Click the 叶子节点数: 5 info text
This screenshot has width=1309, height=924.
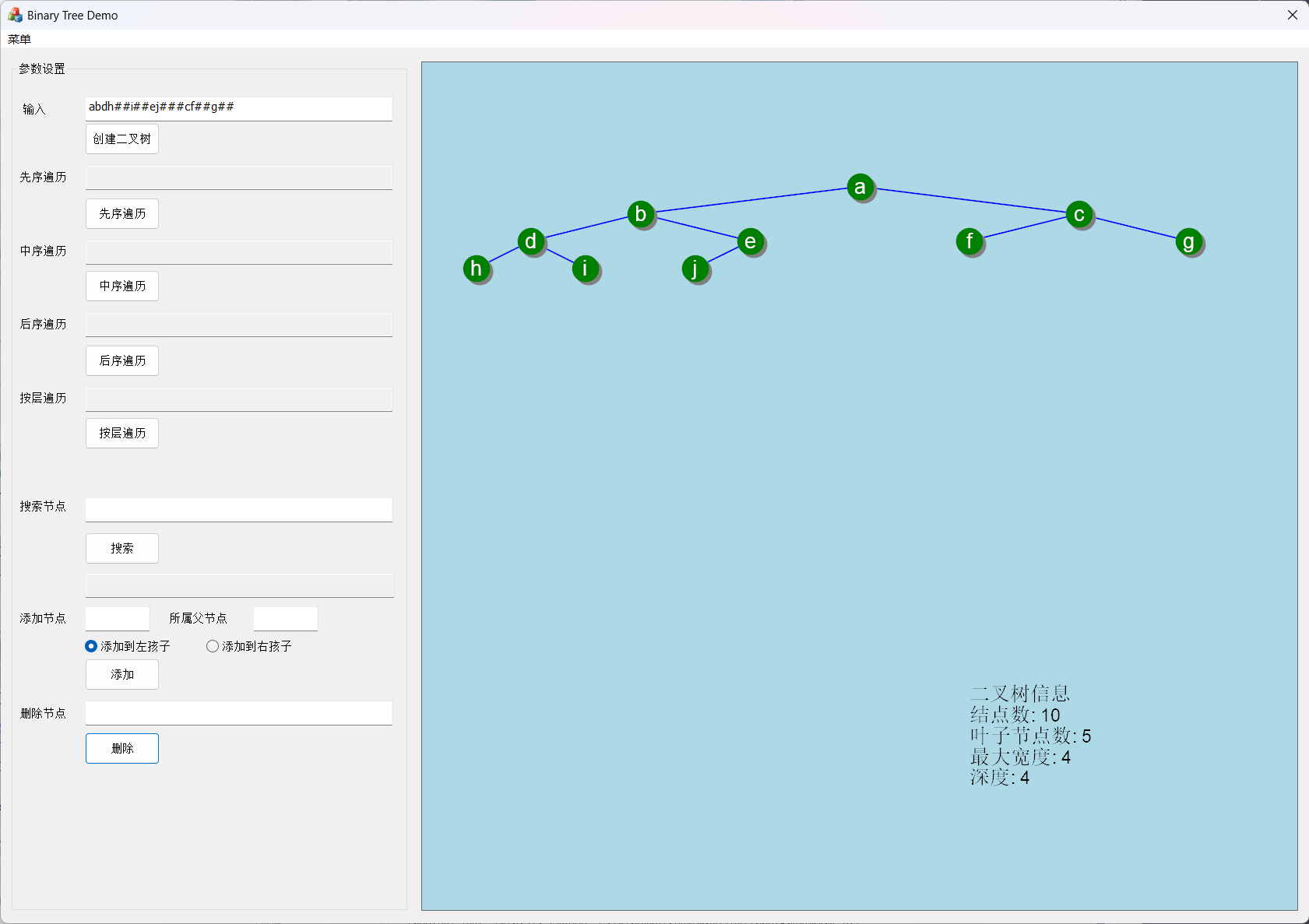[x=1031, y=736]
